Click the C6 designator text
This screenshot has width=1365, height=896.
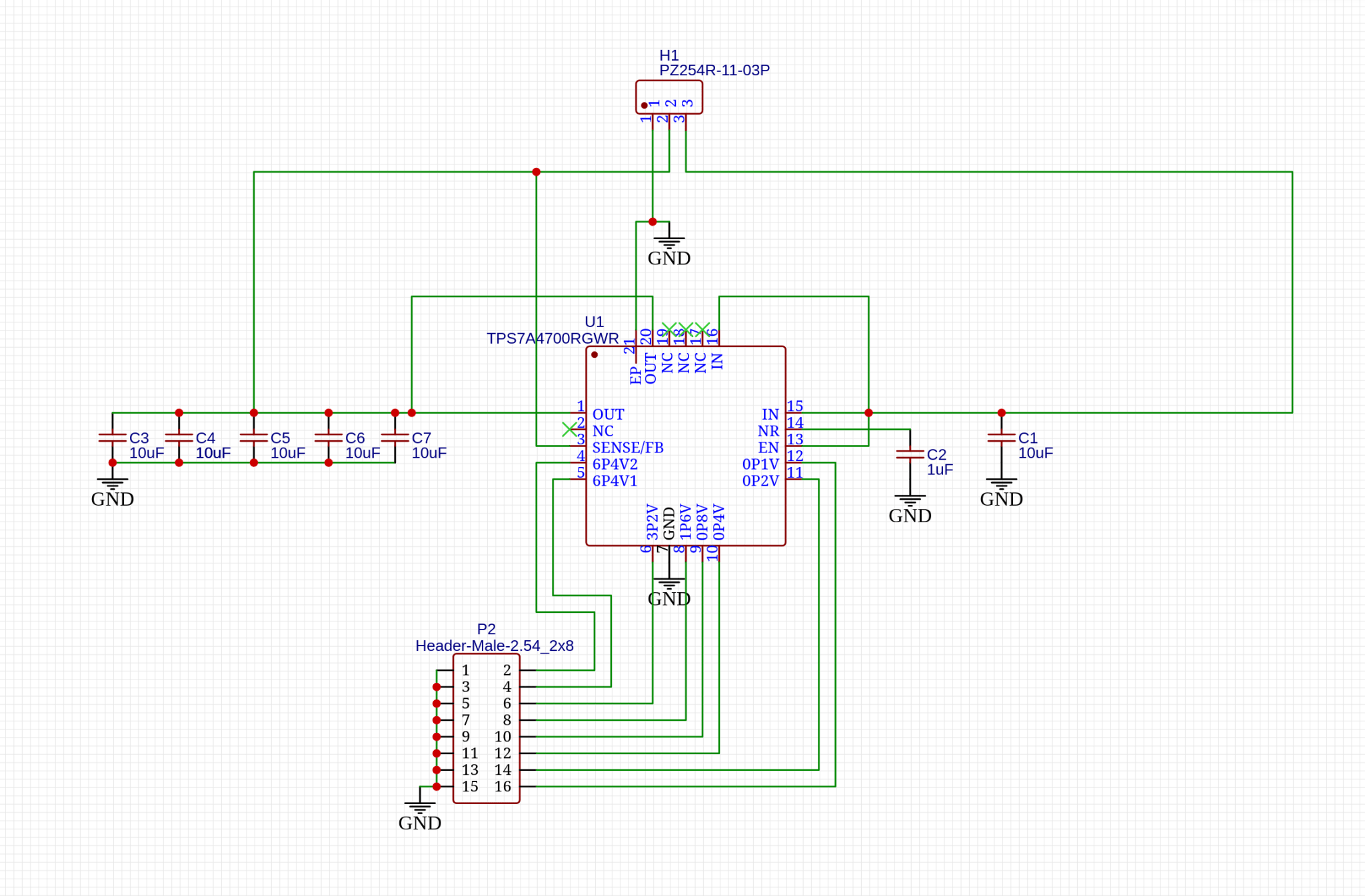pyautogui.click(x=355, y=438)
